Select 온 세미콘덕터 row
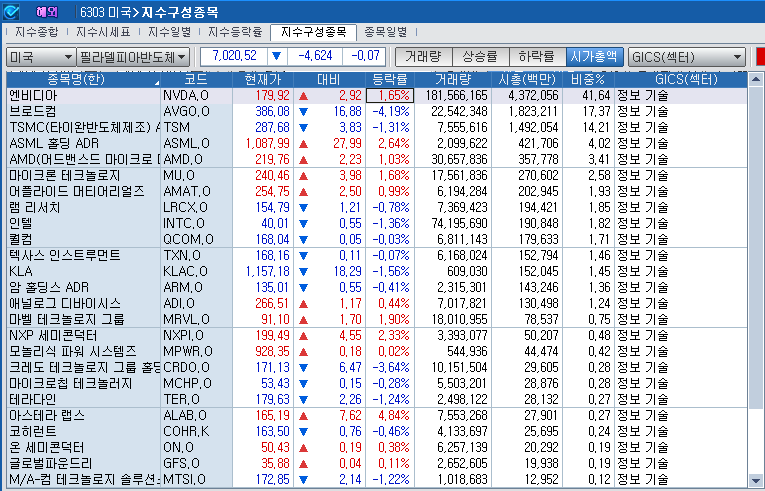 [x=377, y=448]
